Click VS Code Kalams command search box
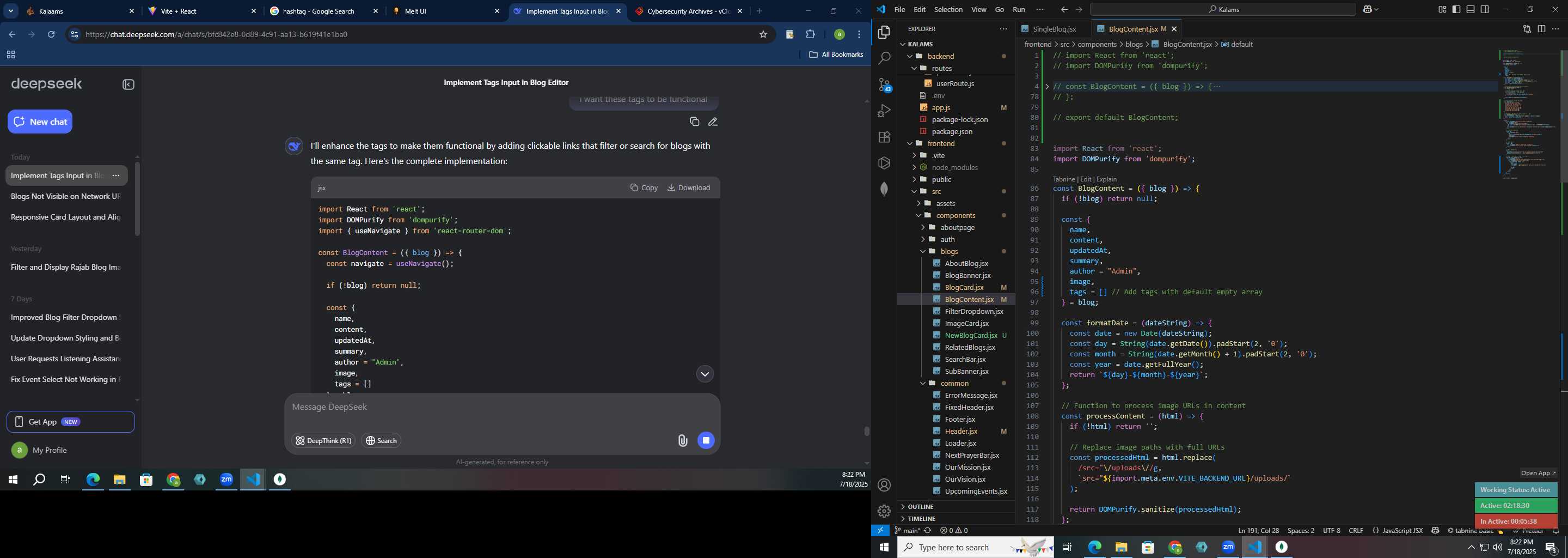This screenshot has height=558, width=1568. (x=1222, y=10)
